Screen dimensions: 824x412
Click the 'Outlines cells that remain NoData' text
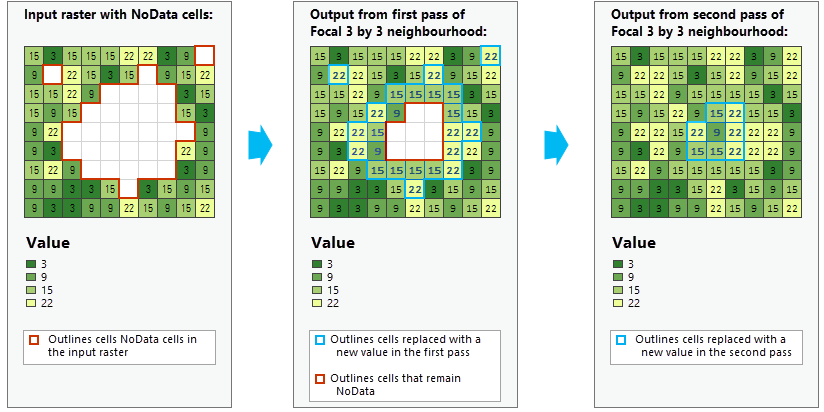[388, 383]
